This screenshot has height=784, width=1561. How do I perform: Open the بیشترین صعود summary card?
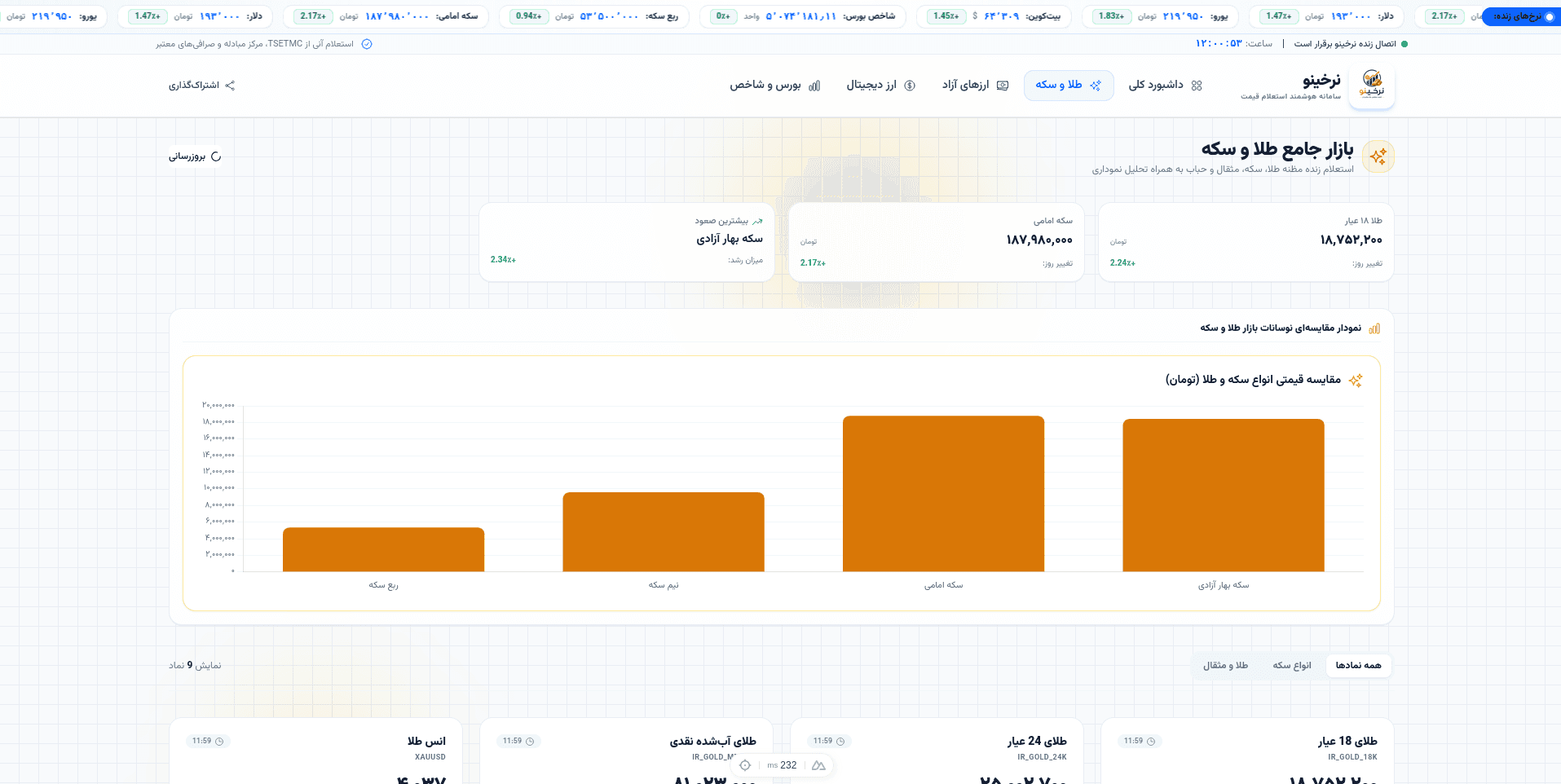(x=626, y=242)
